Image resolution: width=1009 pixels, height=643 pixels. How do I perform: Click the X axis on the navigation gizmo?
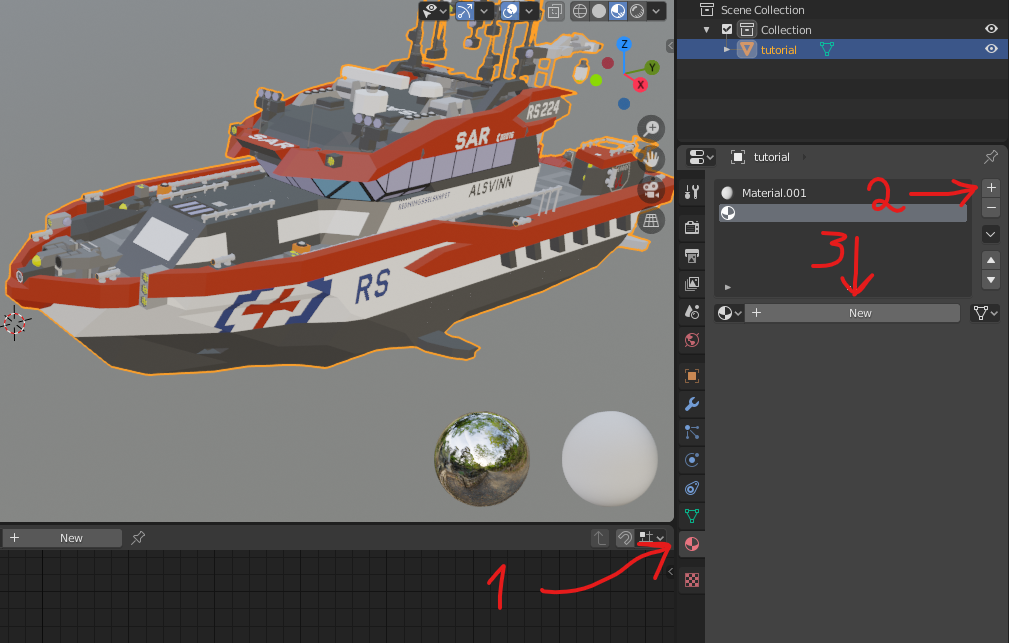click(x=640, y=84)
